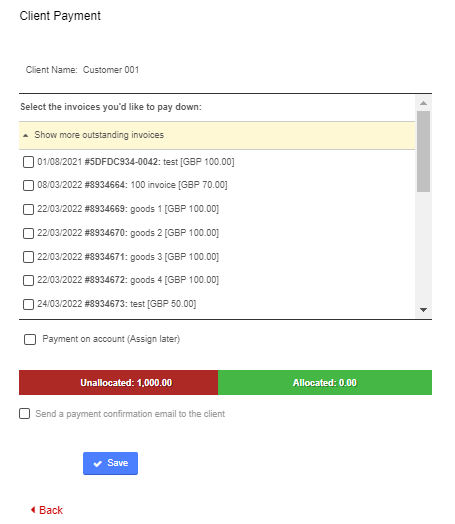
Task: Go Back to previous page
Action: click(x=47, y=510)
